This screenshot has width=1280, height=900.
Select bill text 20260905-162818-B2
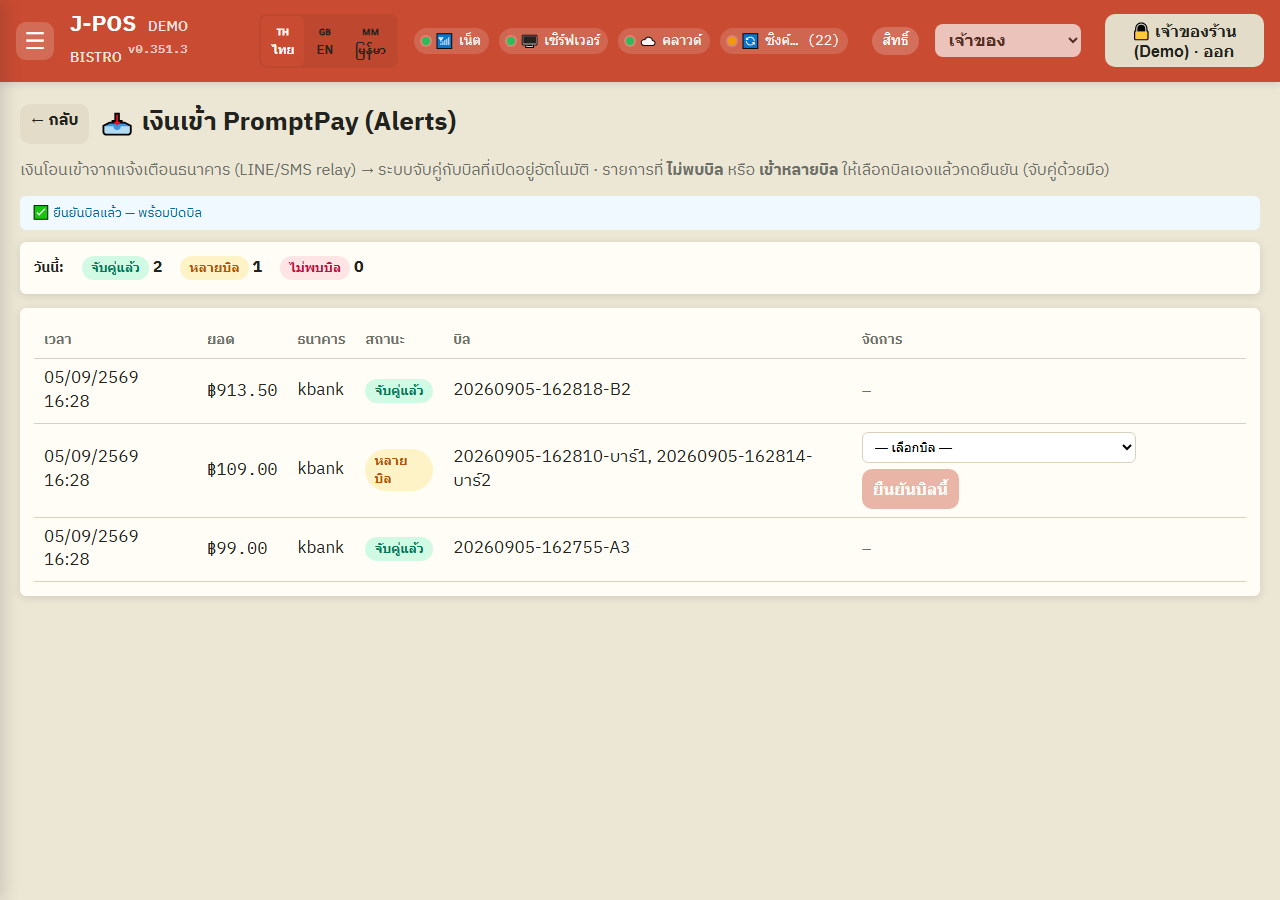pyautogui.click(x=542, y=389)
